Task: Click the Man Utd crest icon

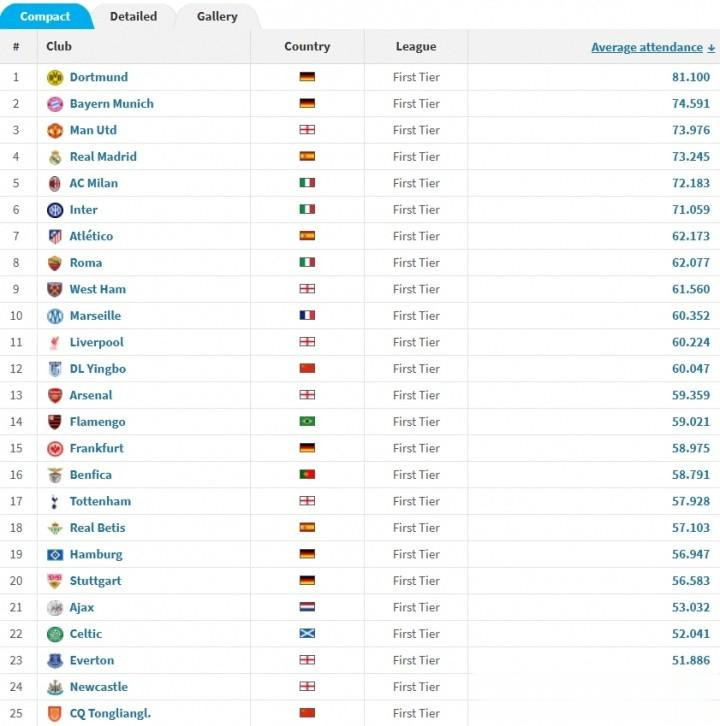Action: click(x=55, y=130)
